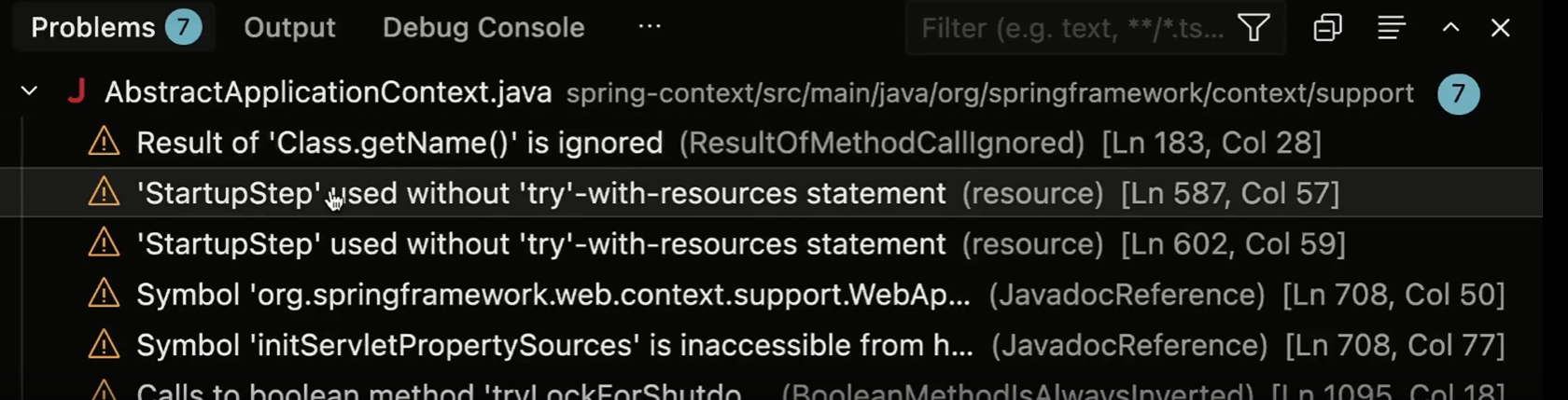This screenshot has height=400, width=1568.
Task: Open the more panels ellipsis menu
Action: point(650,27)
